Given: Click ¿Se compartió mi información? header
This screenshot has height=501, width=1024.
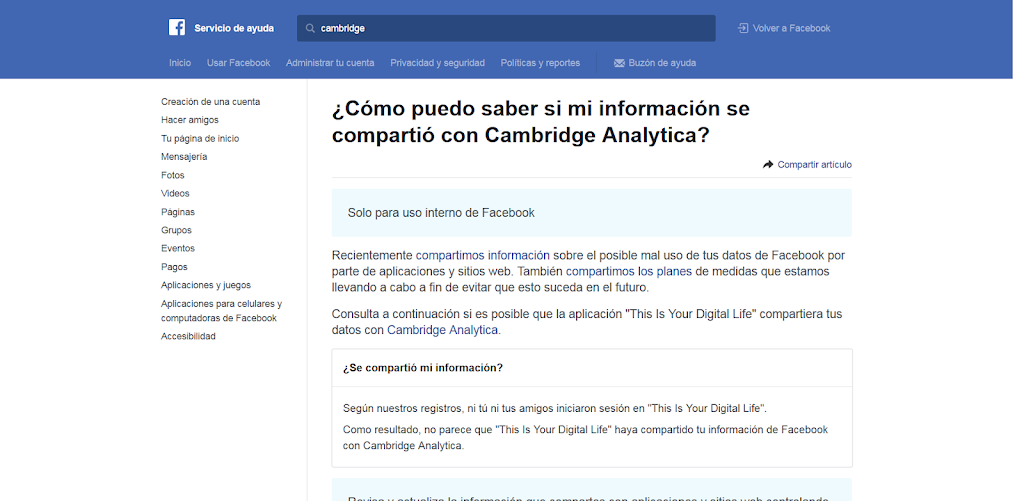Looking at the screenshot, I should coord(423,368).
